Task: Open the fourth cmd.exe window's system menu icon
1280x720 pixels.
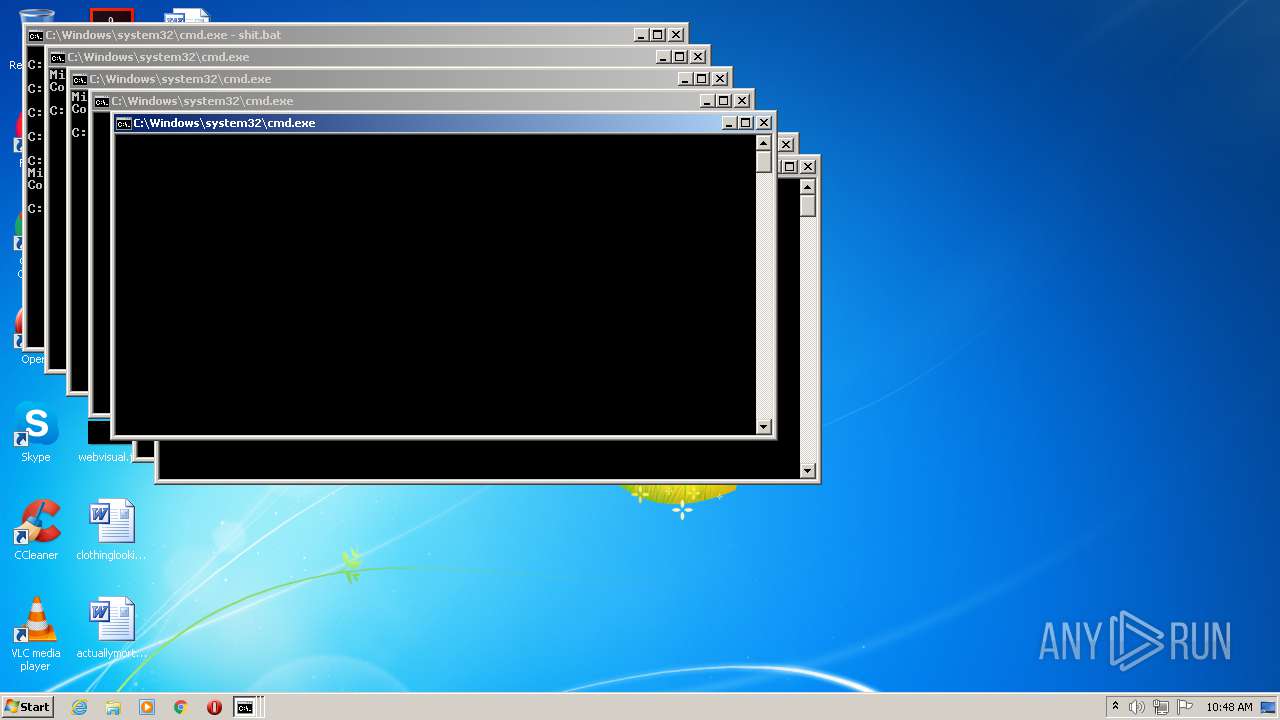Action: tap(102, 101)
